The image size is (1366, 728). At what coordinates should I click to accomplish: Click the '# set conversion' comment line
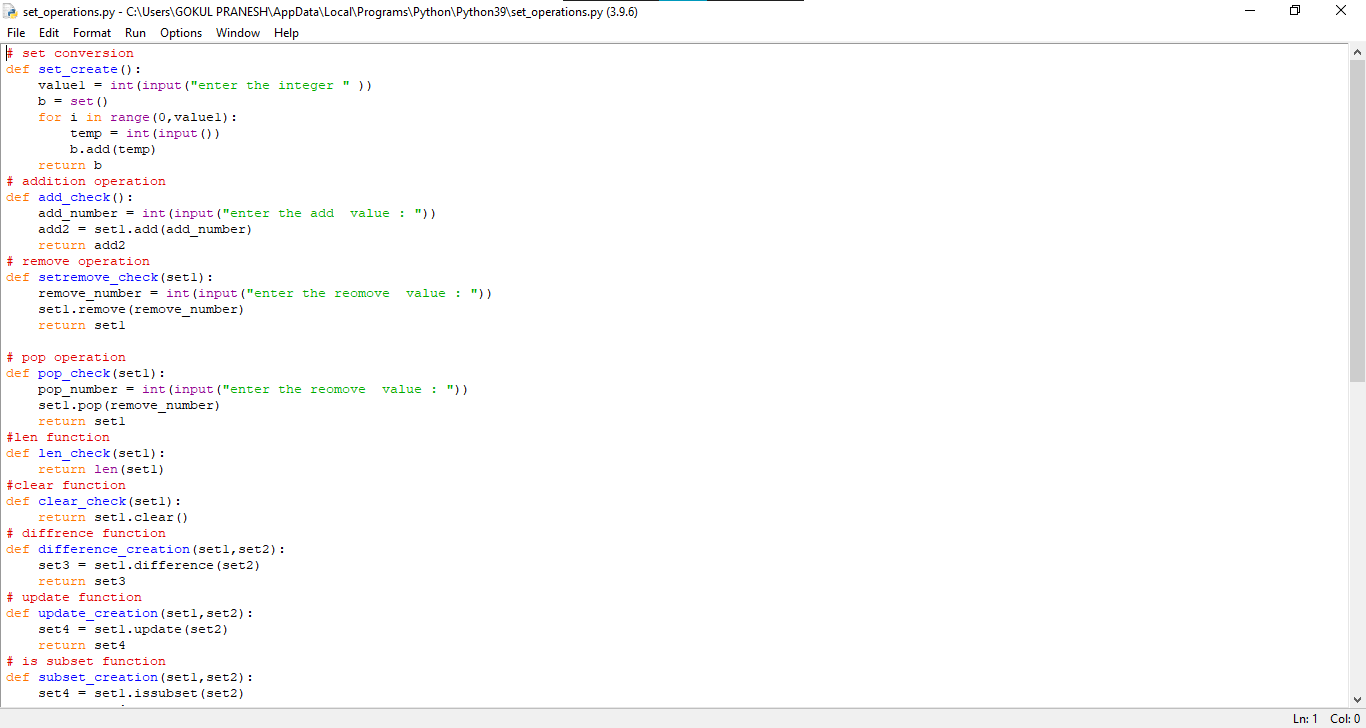pyautogui.click(x=70, y=53)
